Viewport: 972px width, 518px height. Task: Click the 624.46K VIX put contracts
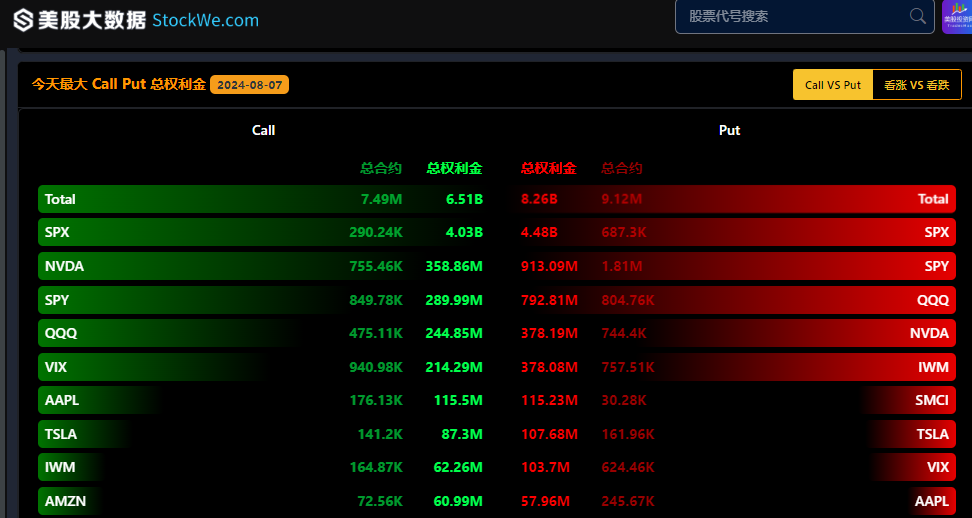click(x=627, y=467)
